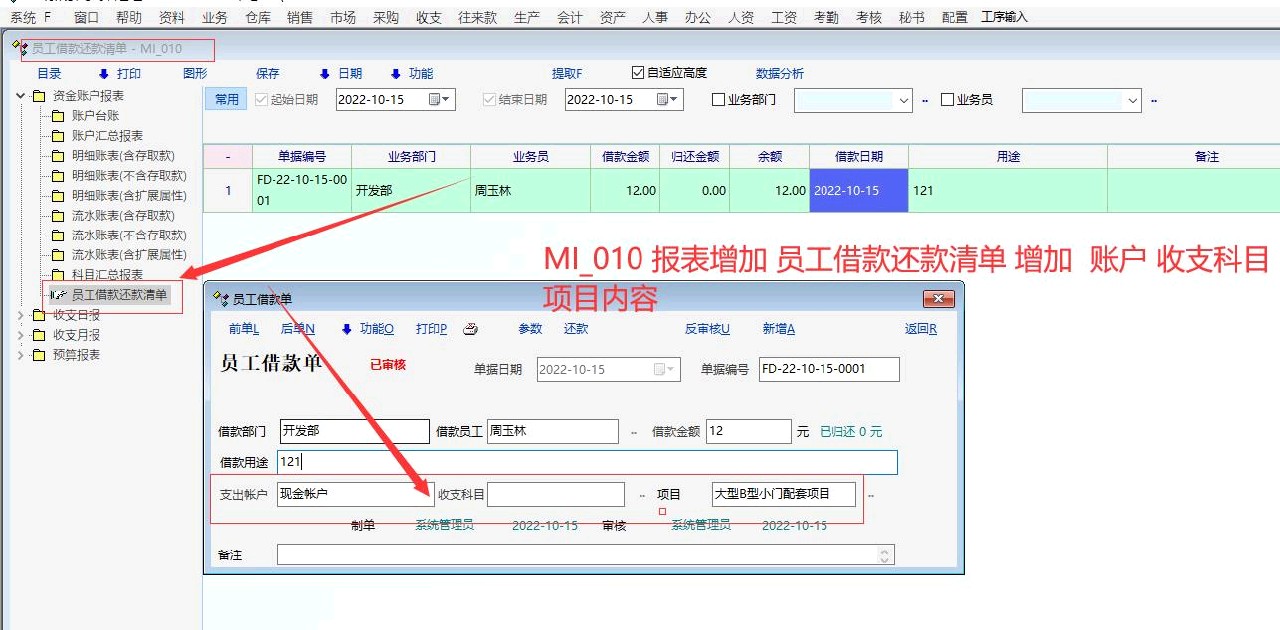Click the 收支科目 input field
The image size is (1280, 630).
coord(555,494)
